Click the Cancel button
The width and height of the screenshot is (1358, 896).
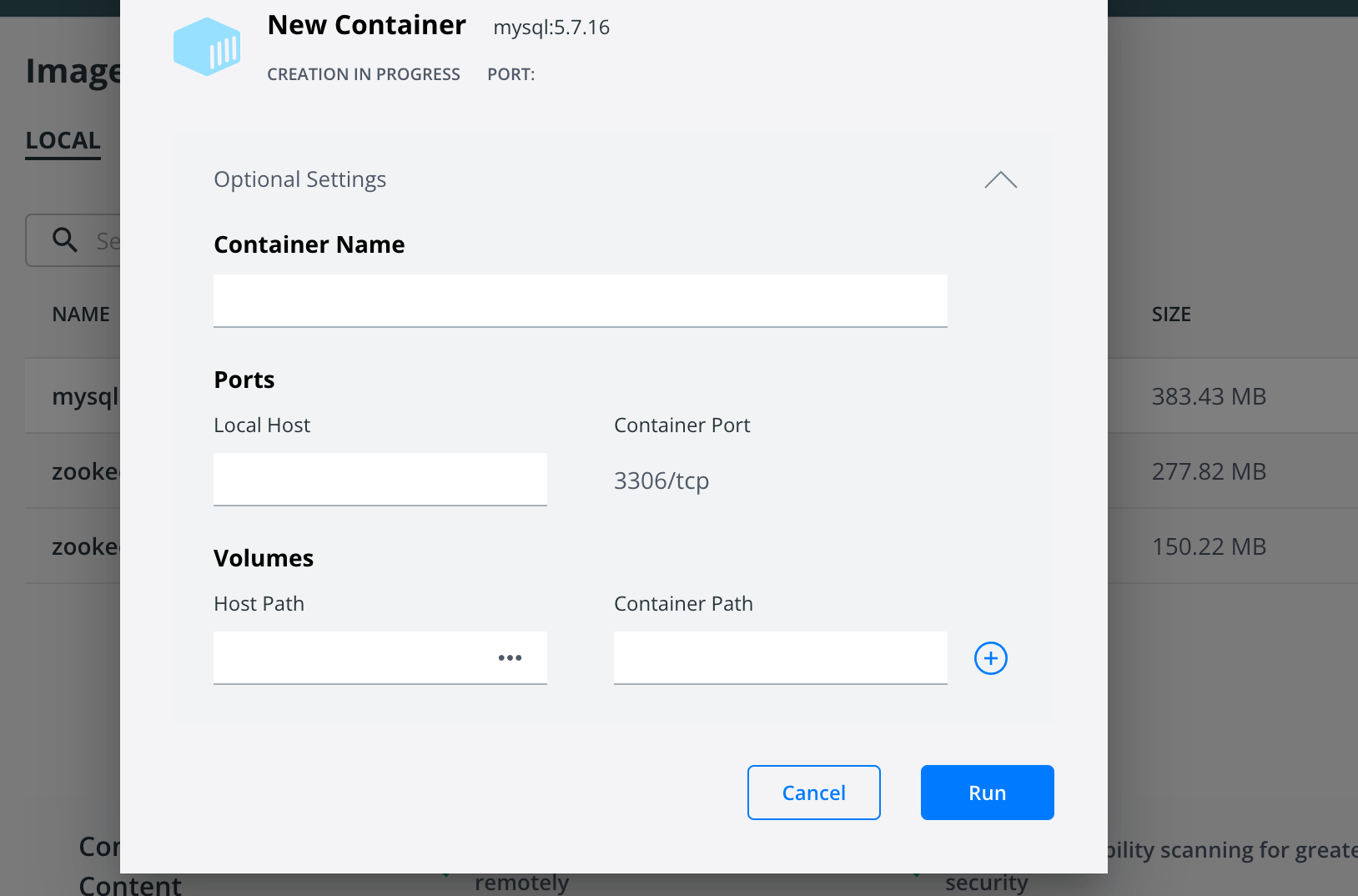(813, 792)
